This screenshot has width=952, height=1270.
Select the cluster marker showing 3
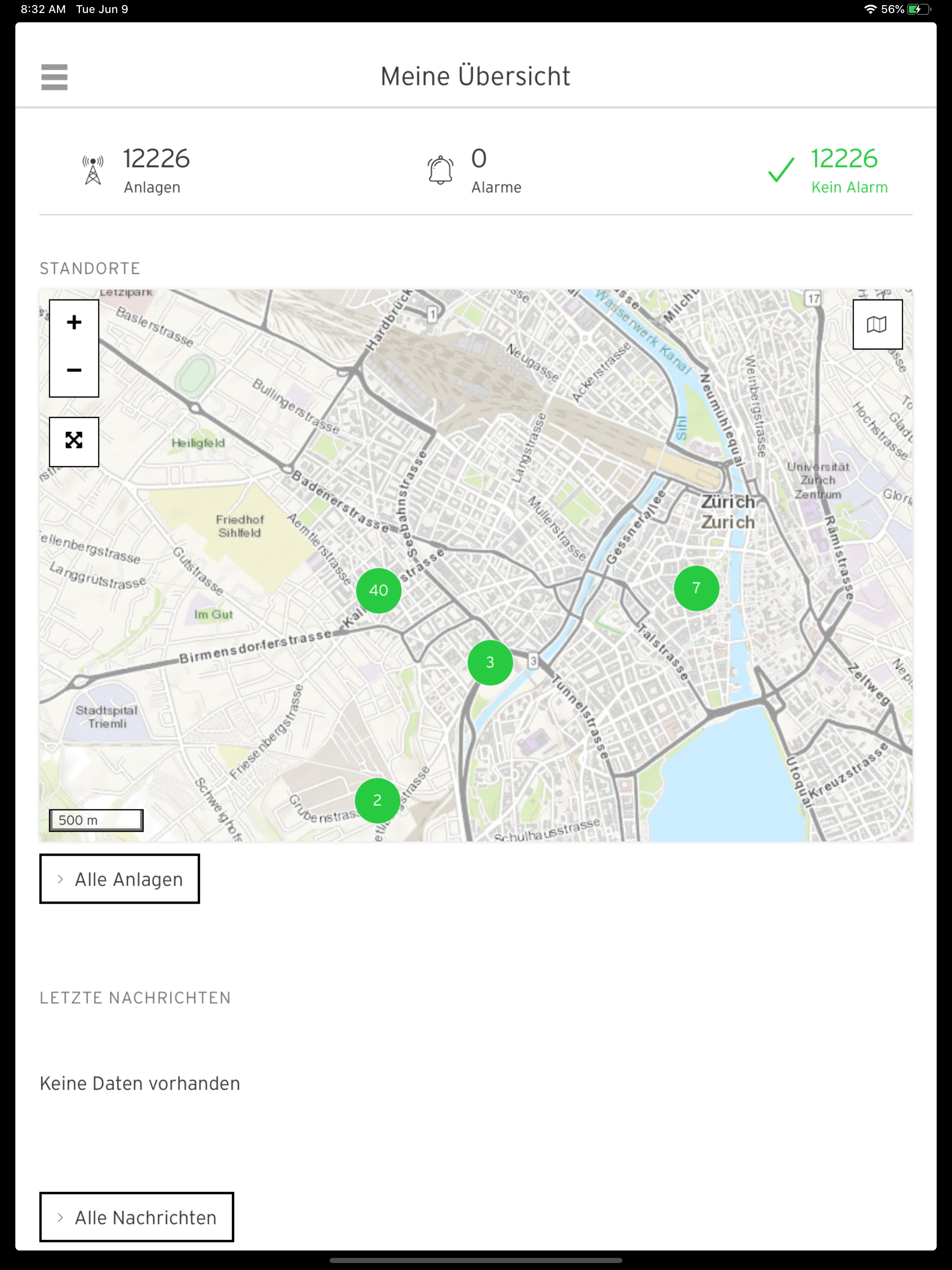(490, 662)
